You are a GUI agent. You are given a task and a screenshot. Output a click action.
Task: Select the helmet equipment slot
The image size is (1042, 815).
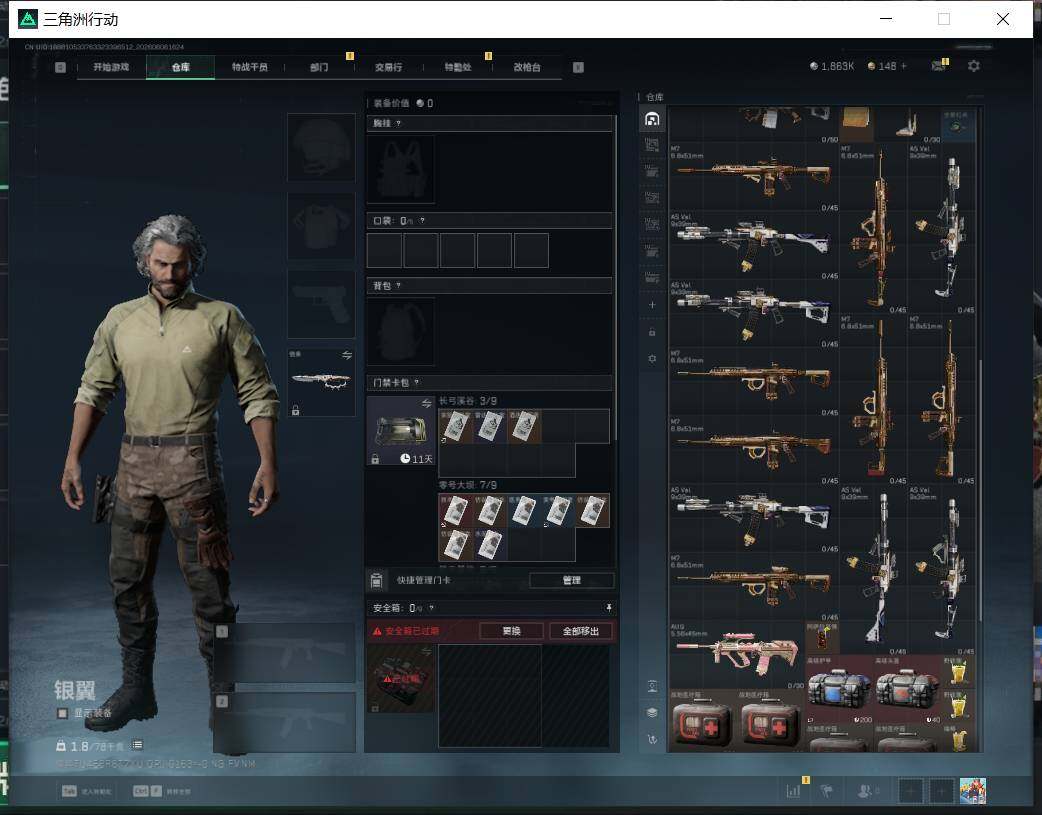(x=321, y=147)
